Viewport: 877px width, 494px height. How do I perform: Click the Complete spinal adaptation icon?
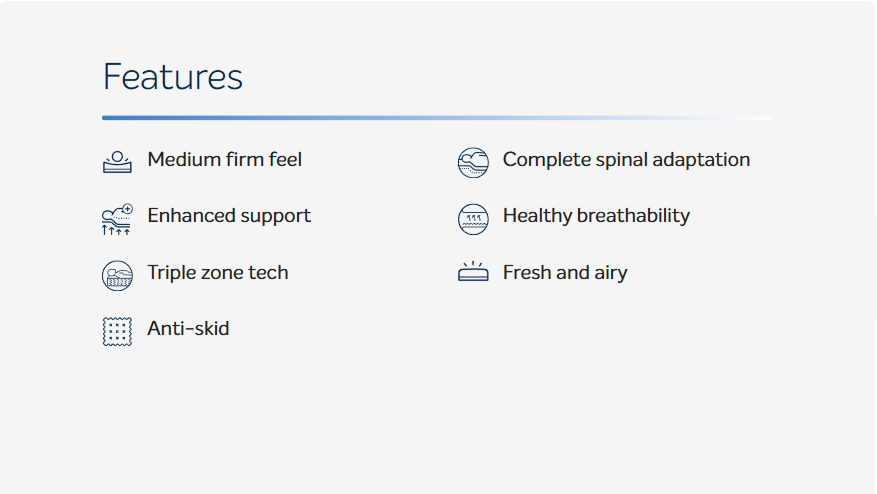473,163
